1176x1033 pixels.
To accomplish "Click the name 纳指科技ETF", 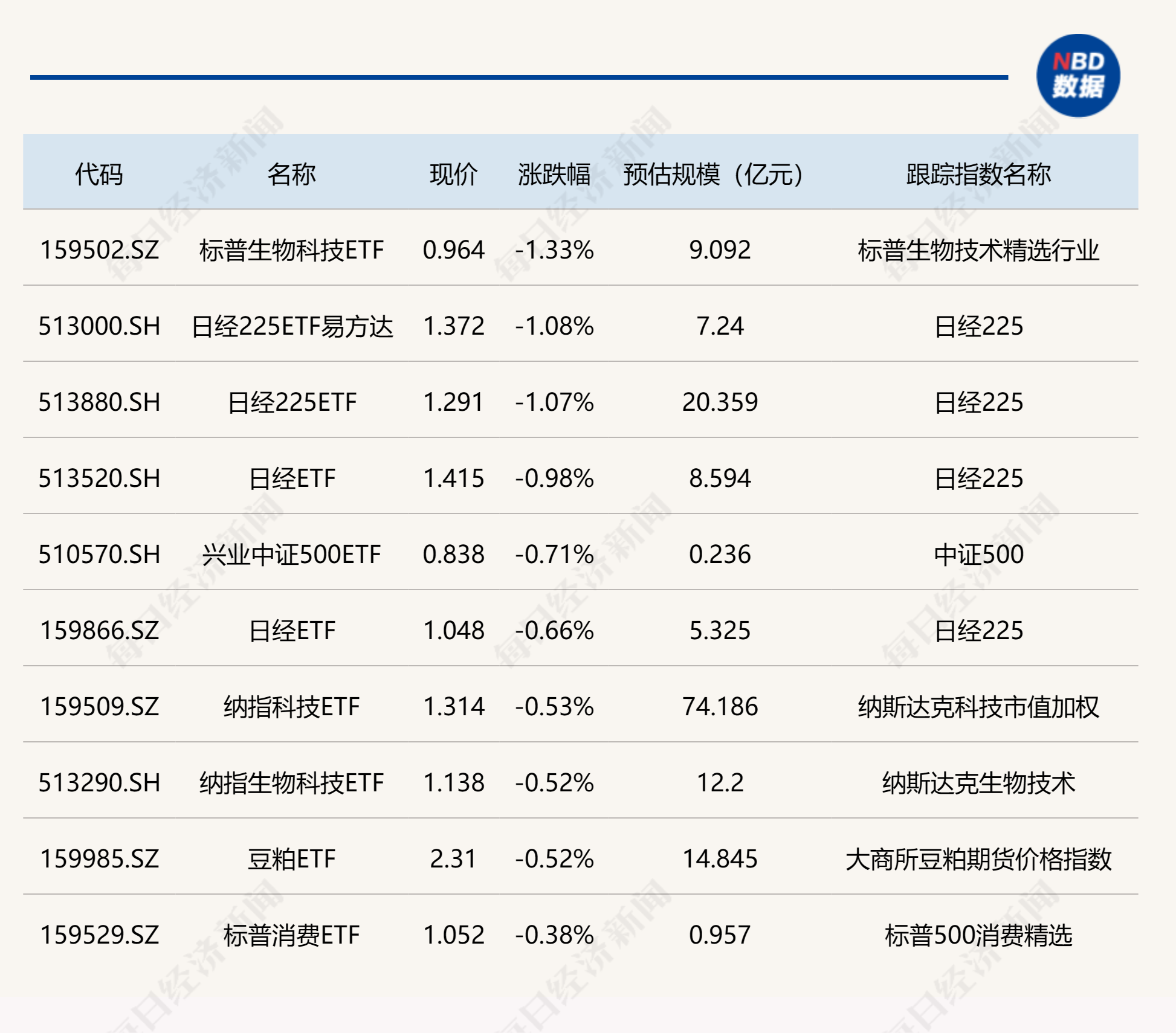I will tap(292, 707).
